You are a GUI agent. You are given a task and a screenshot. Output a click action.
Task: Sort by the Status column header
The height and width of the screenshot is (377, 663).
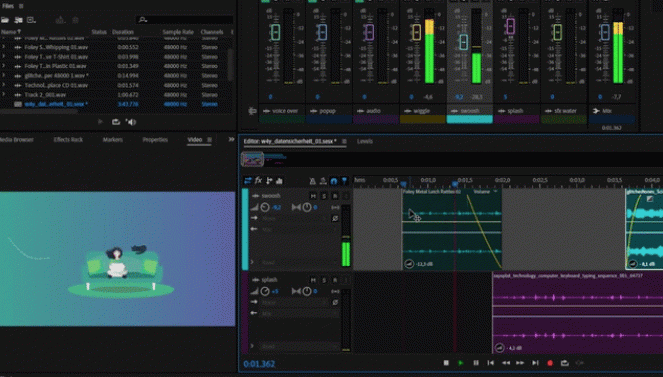pyautogui.click(x=99, y=32)
